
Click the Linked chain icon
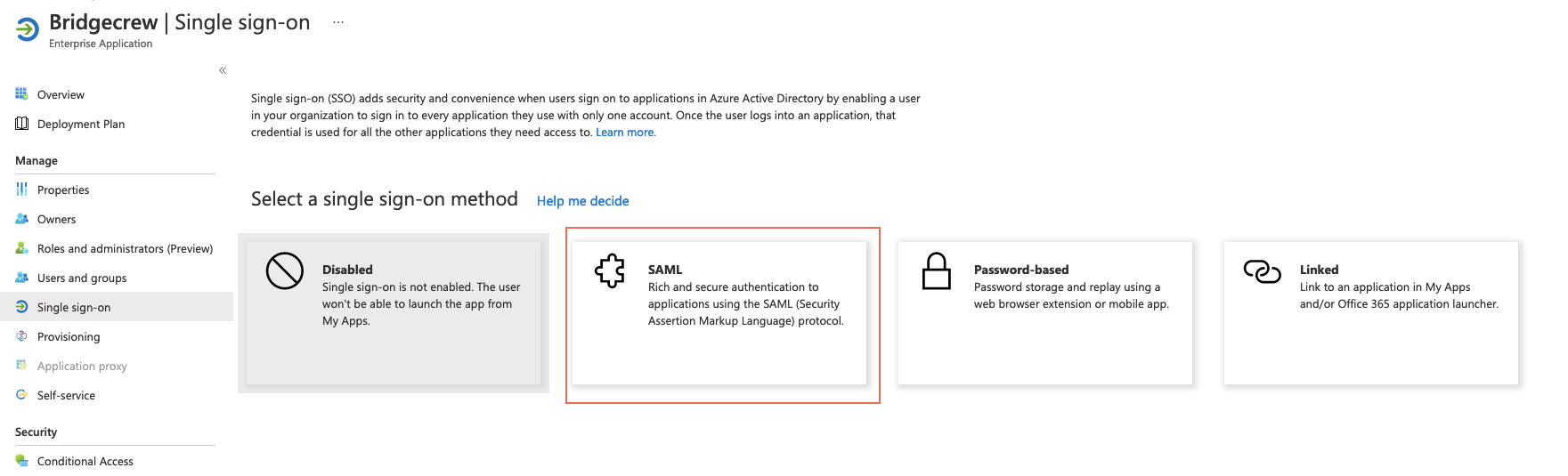(1262, 270)
